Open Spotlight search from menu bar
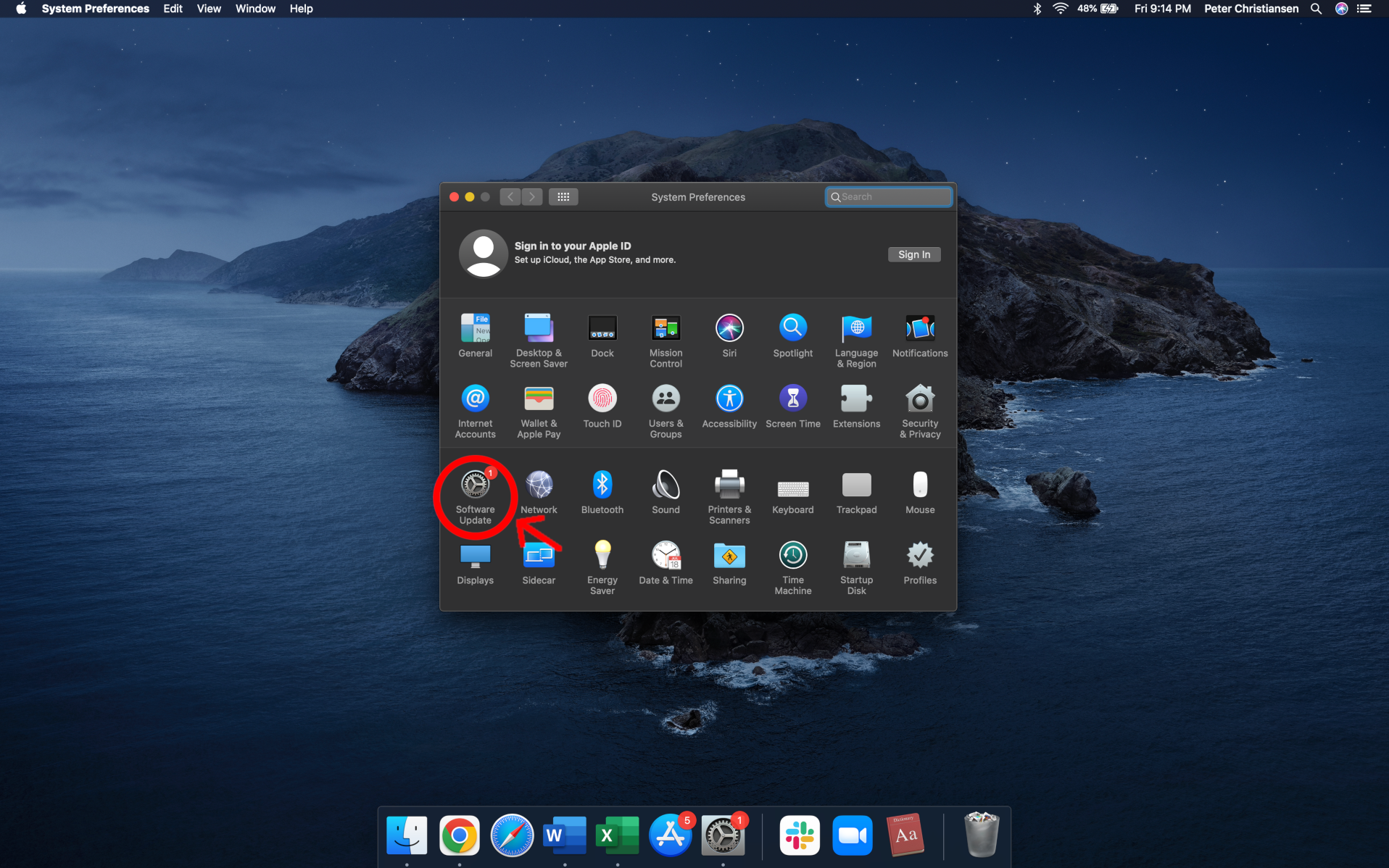This screenshot has width=1389, height=868. pos(1316,9)
